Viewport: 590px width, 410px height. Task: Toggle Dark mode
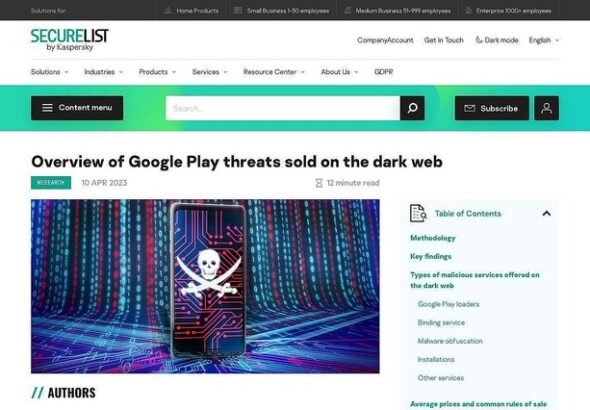pyautogui.click(x=497, y=40)
